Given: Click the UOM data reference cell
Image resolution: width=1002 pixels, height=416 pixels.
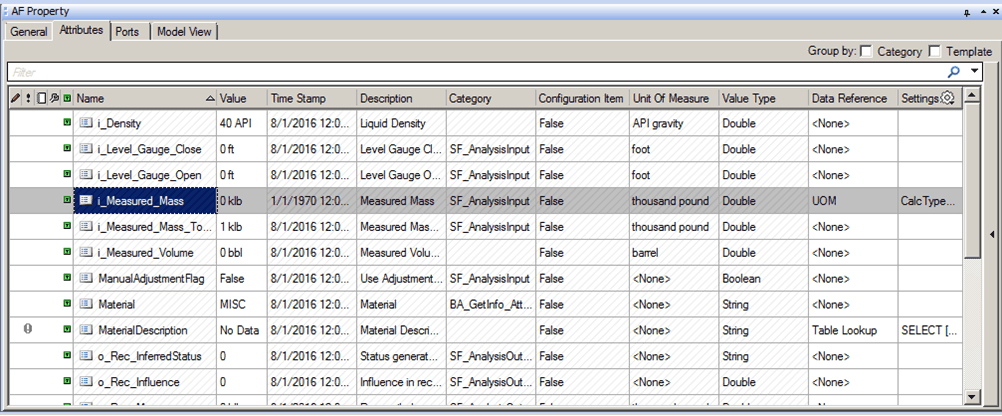Looking at the screenshot, I should (x=853, y=201).
